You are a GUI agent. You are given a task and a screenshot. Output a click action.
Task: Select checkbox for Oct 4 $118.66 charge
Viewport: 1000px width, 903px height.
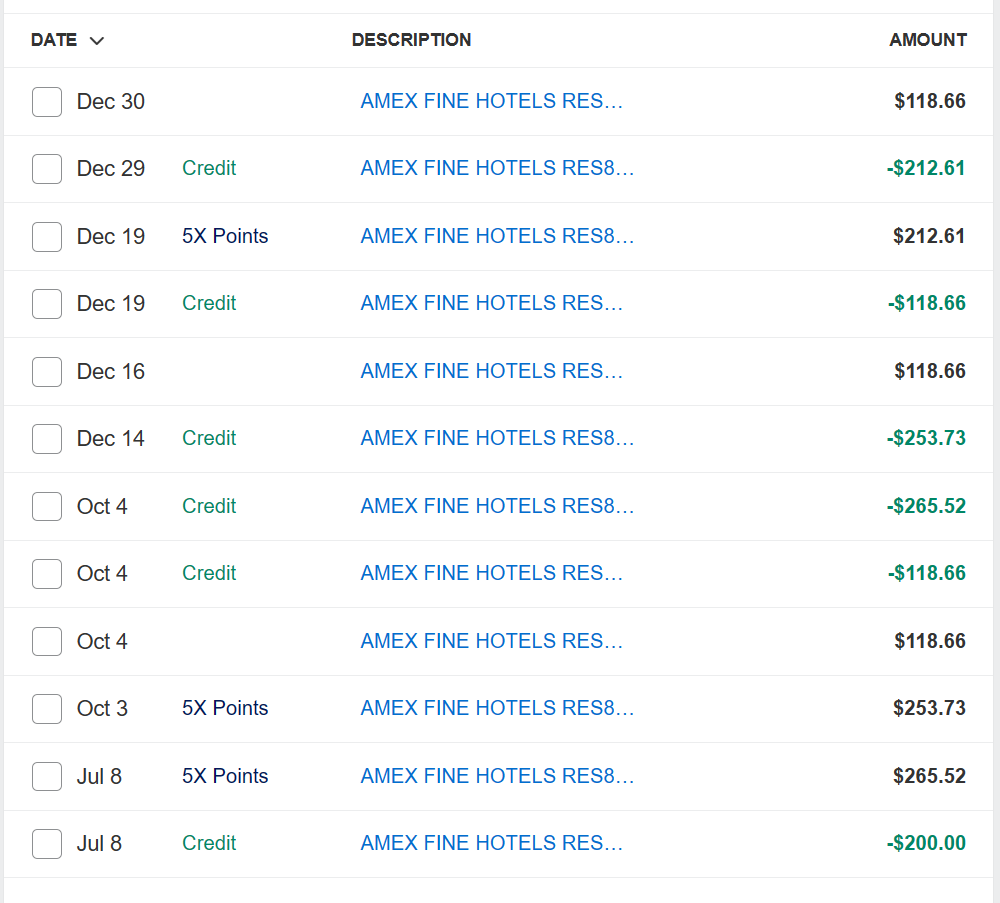[47, 642]
